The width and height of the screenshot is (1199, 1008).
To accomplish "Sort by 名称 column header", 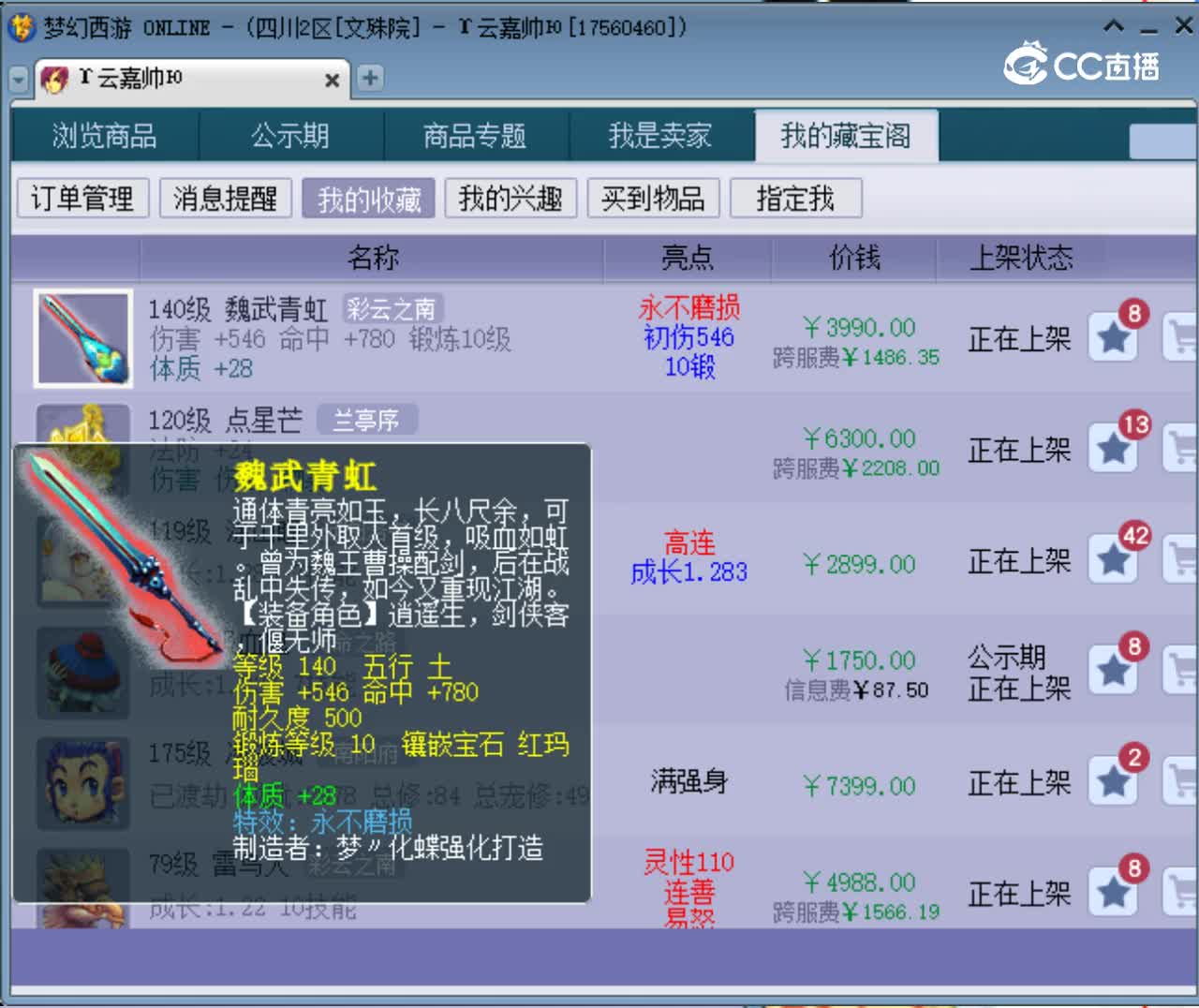I will coord(373,258).
